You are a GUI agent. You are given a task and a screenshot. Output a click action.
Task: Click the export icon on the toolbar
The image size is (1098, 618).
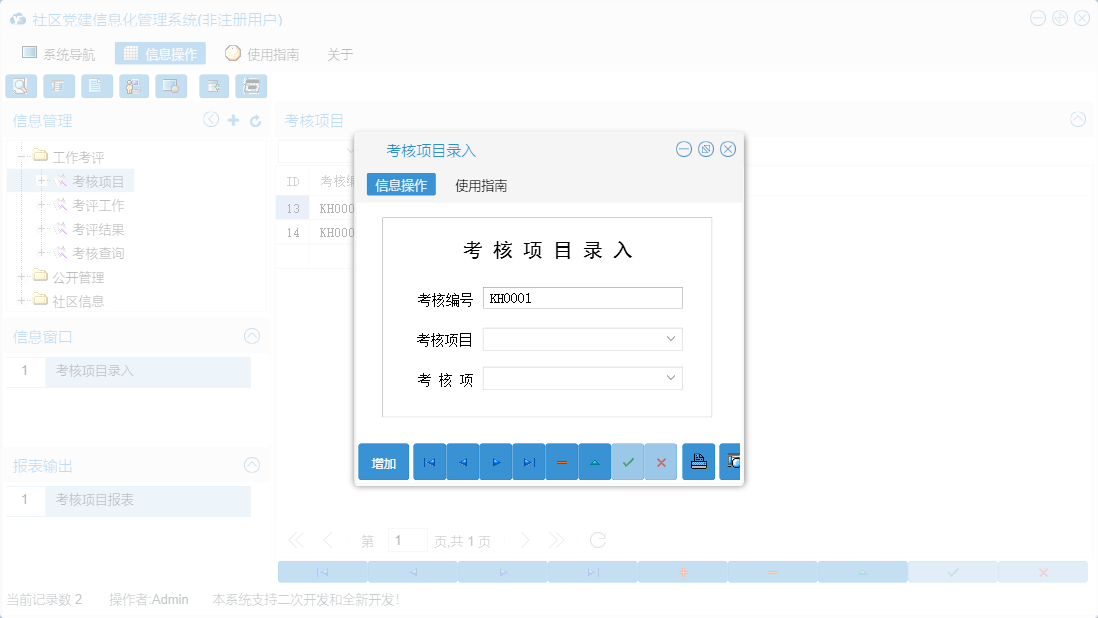[212, 86]
